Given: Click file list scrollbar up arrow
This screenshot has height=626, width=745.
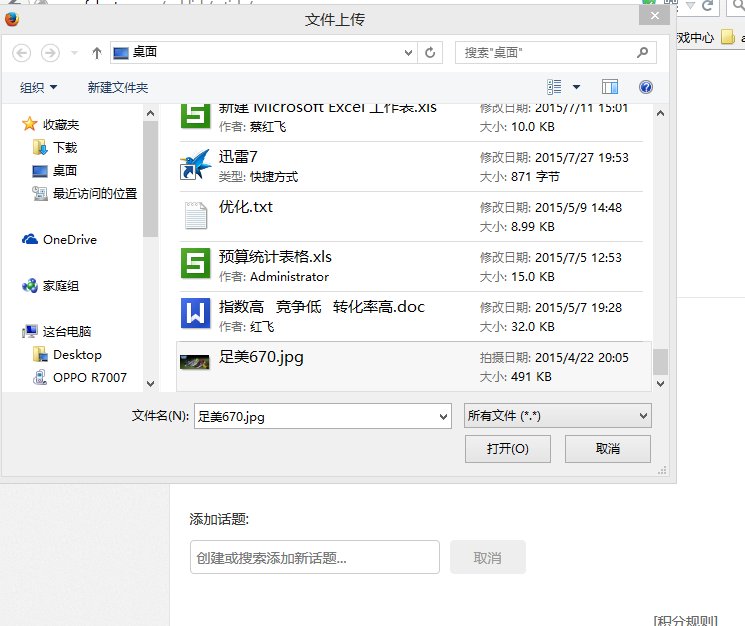Looking at the screenshot, I should click(x=660, y=114).
